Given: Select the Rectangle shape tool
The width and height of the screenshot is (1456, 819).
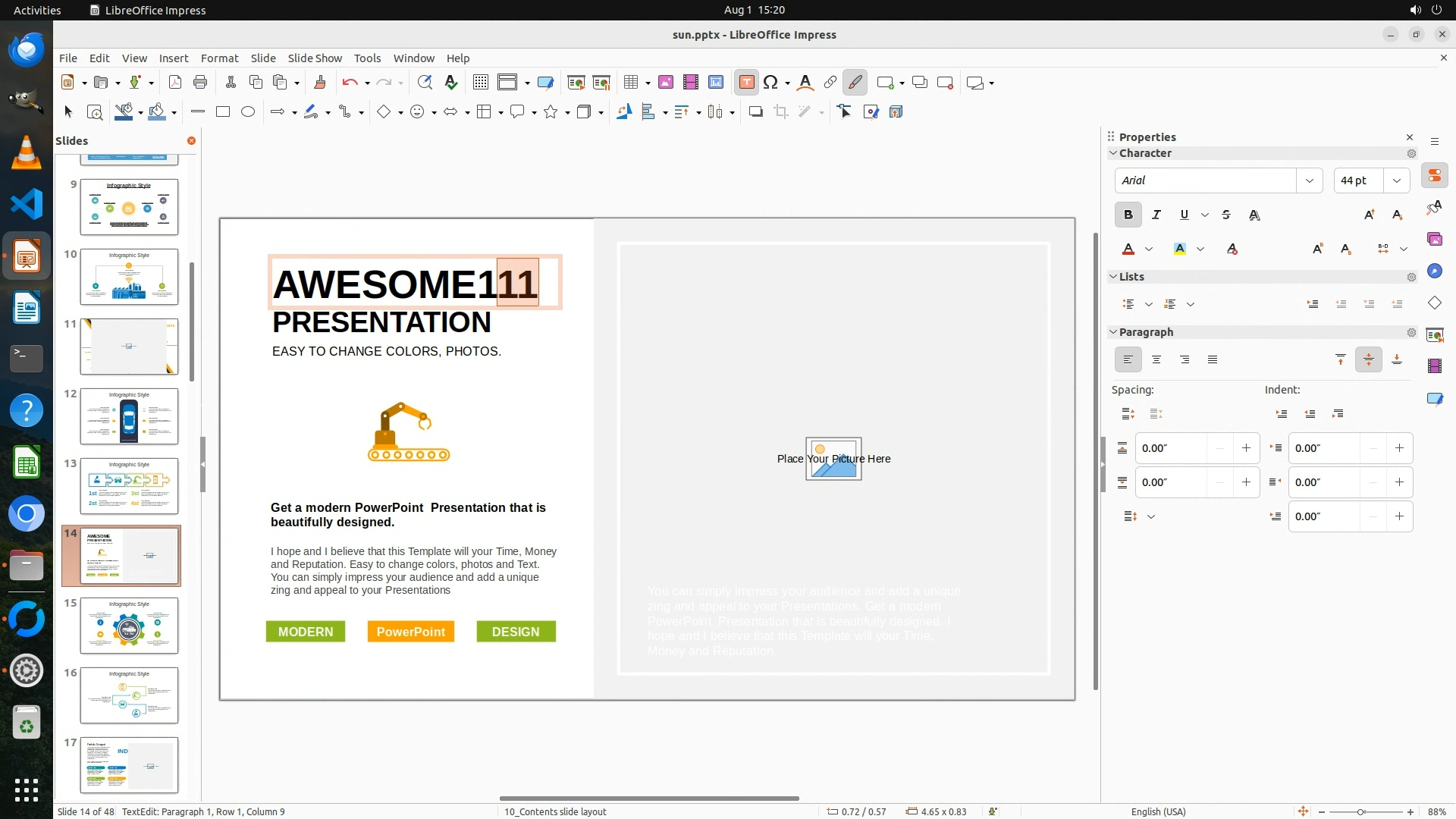Looking at the screenshot, I should click(223, 112).
